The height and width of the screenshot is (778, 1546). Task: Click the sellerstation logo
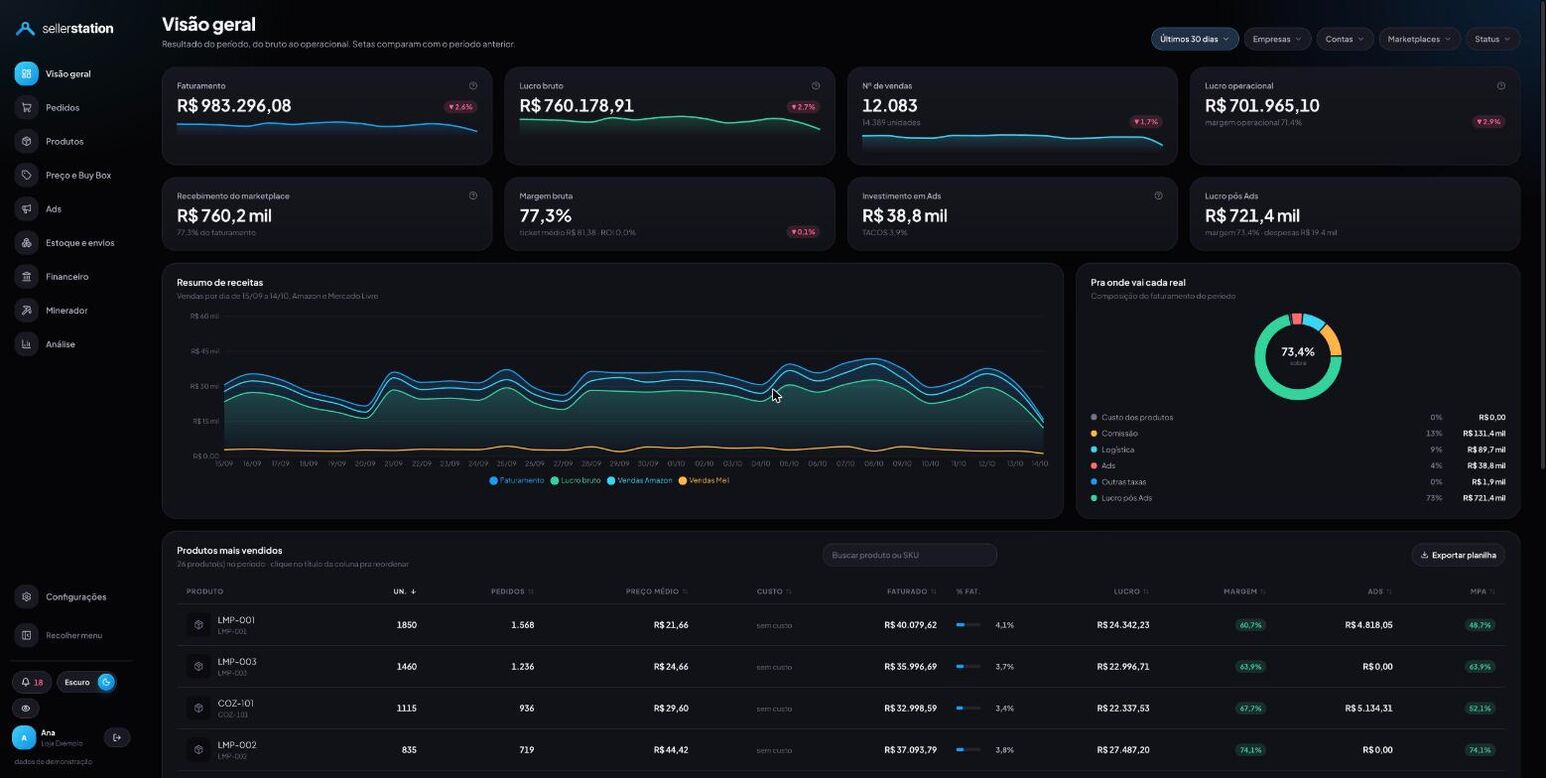pos(65,29)
